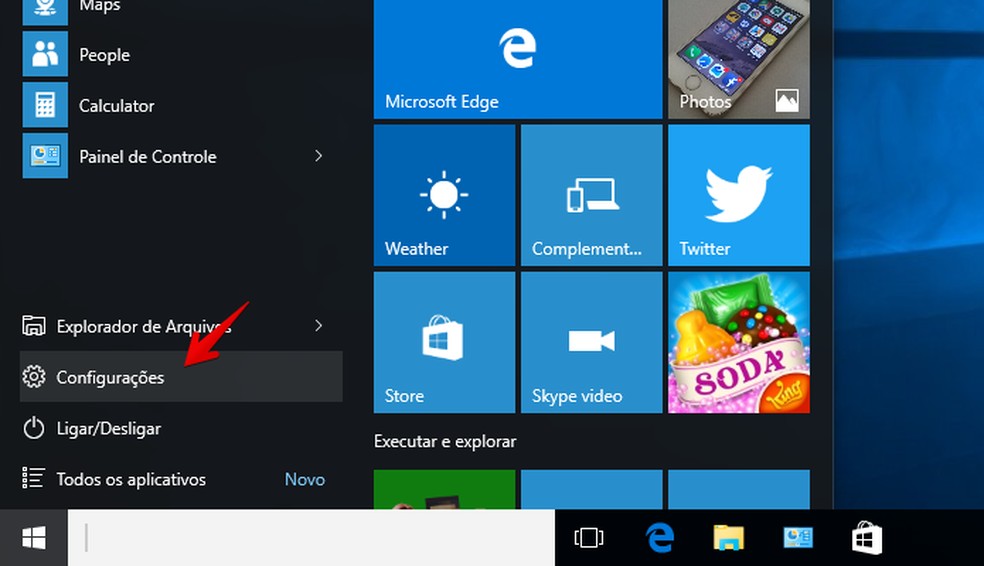This screenshot has height=566, width=984.
Task: Click the taskbar search box
Action: click(311, 538)
